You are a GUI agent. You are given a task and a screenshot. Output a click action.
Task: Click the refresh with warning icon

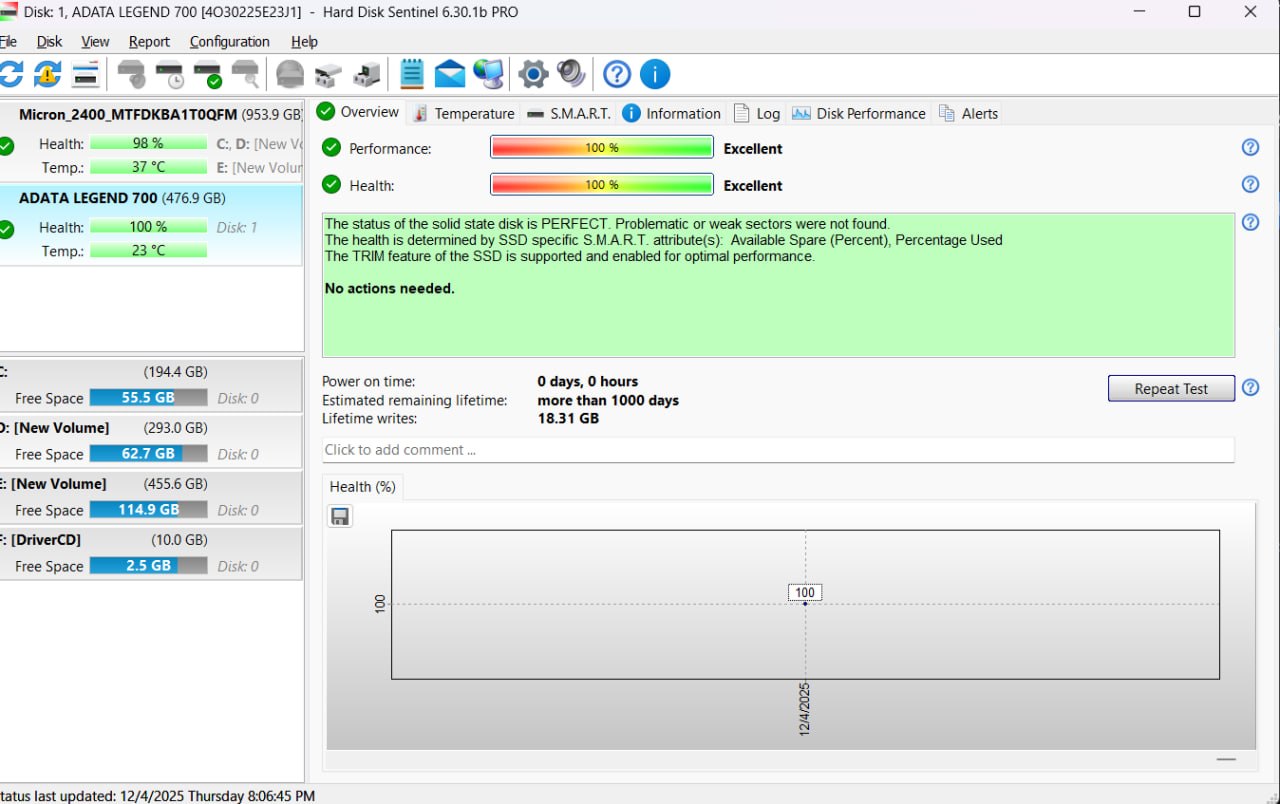[47, 74]
